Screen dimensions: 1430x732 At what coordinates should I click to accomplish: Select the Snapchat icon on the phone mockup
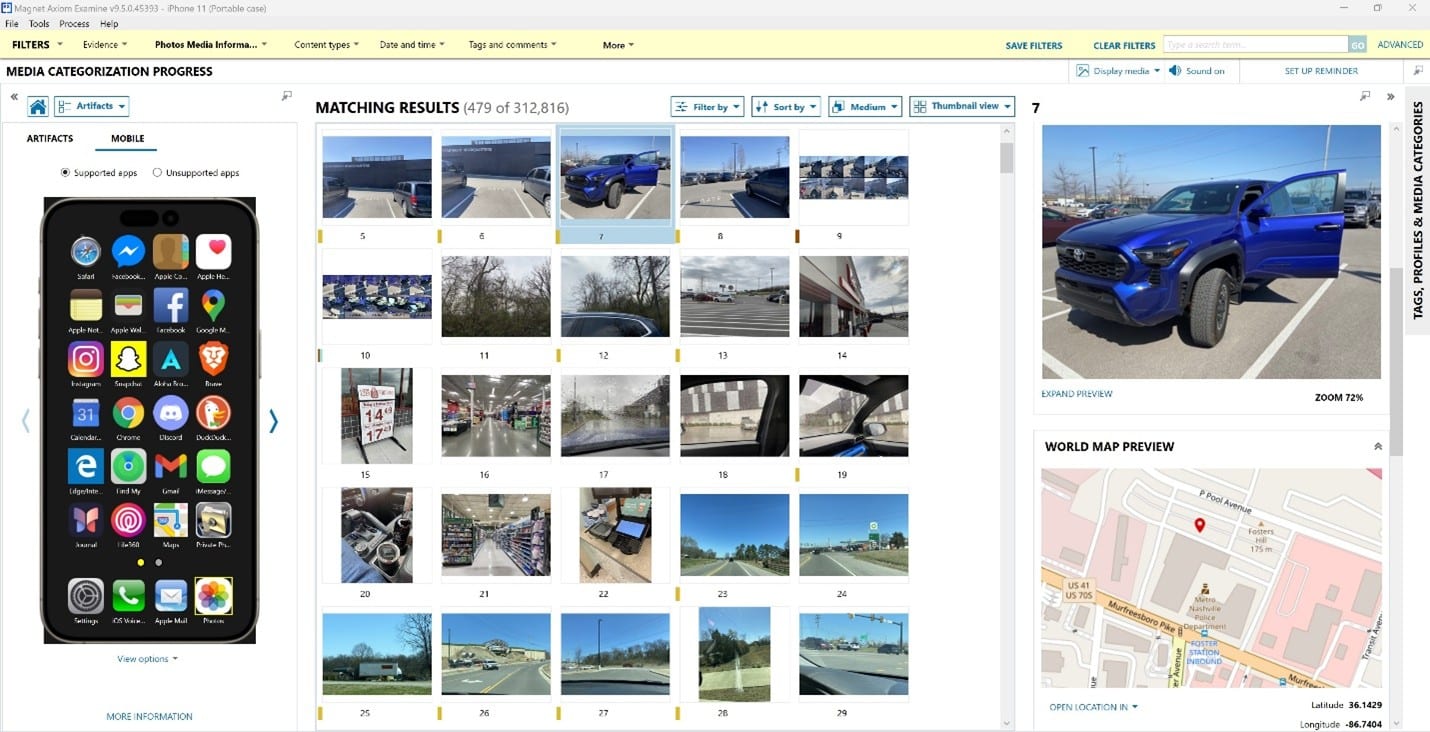tap(128, 360)
